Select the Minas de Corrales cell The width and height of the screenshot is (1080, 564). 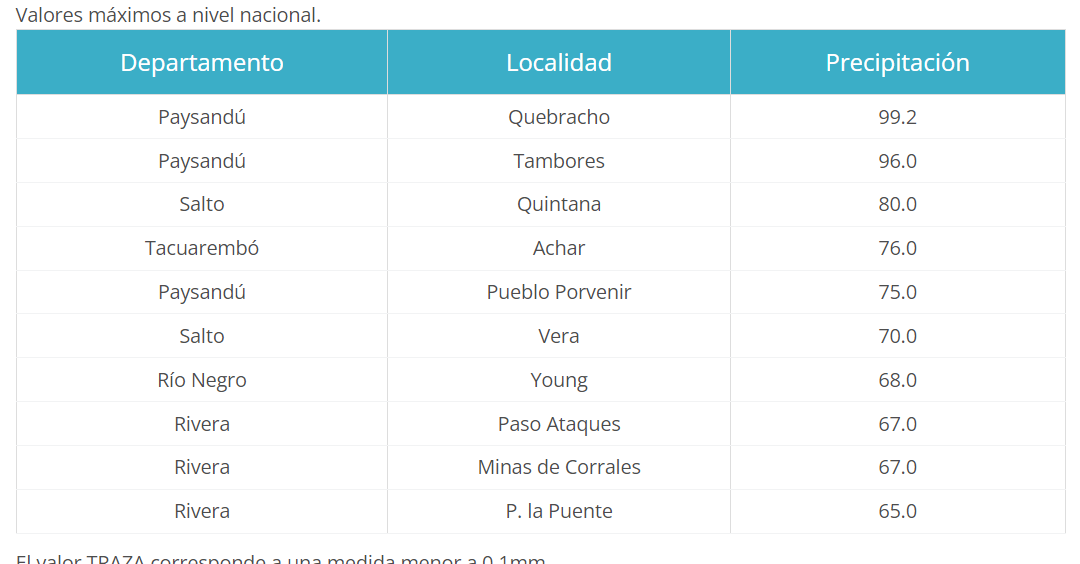click(559, 467)
